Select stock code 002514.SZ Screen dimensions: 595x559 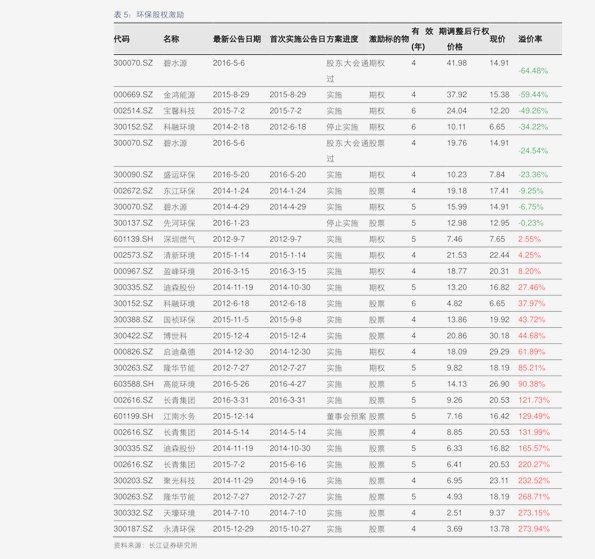pos(133,111)
